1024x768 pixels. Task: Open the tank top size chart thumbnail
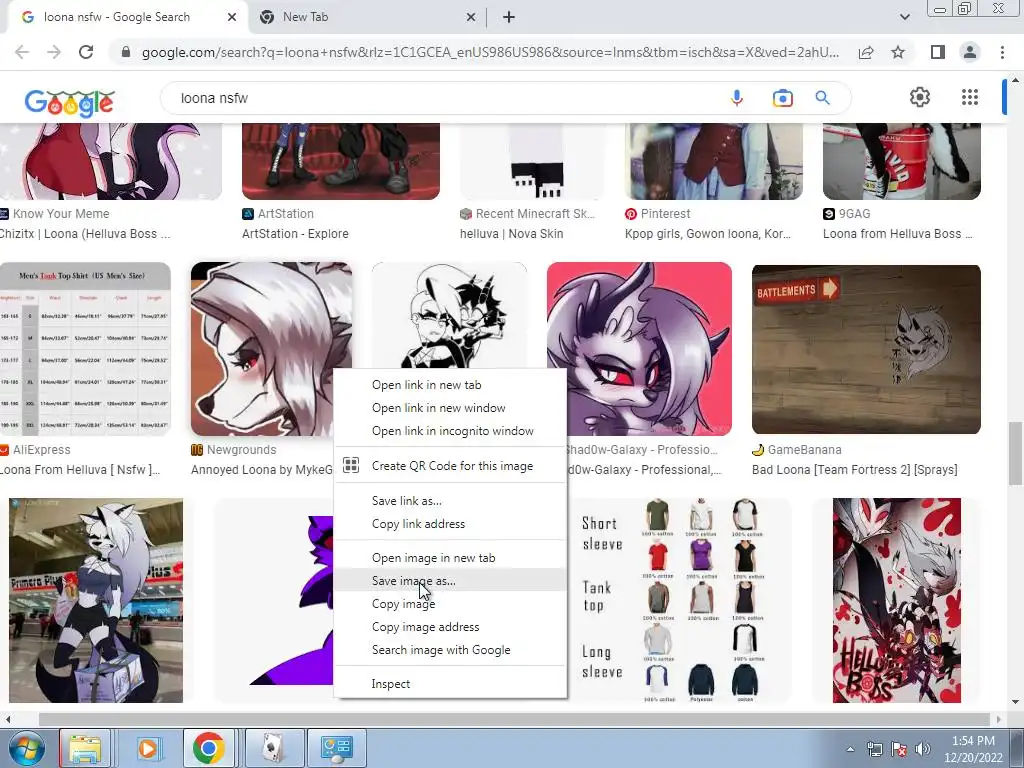(x=85, y=349)
